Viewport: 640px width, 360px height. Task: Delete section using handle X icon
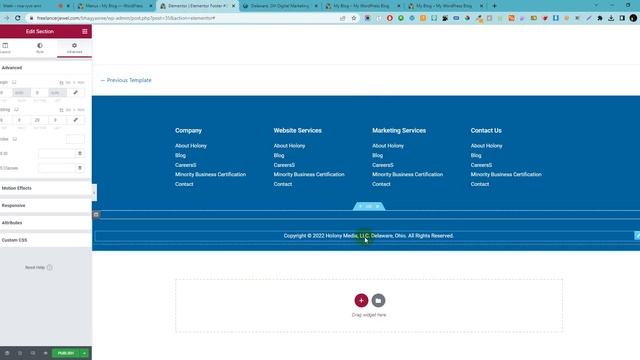378,207
